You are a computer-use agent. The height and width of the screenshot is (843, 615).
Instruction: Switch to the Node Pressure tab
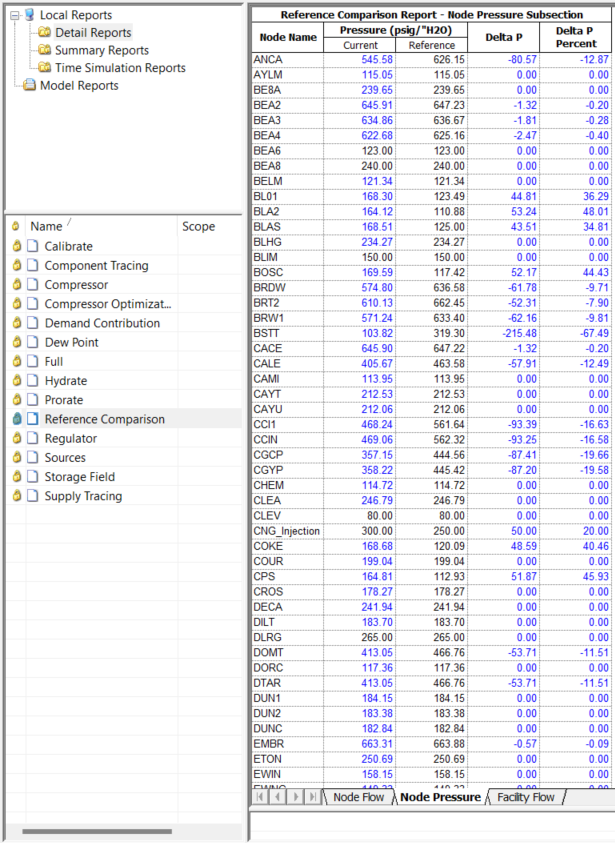(440, 797)
